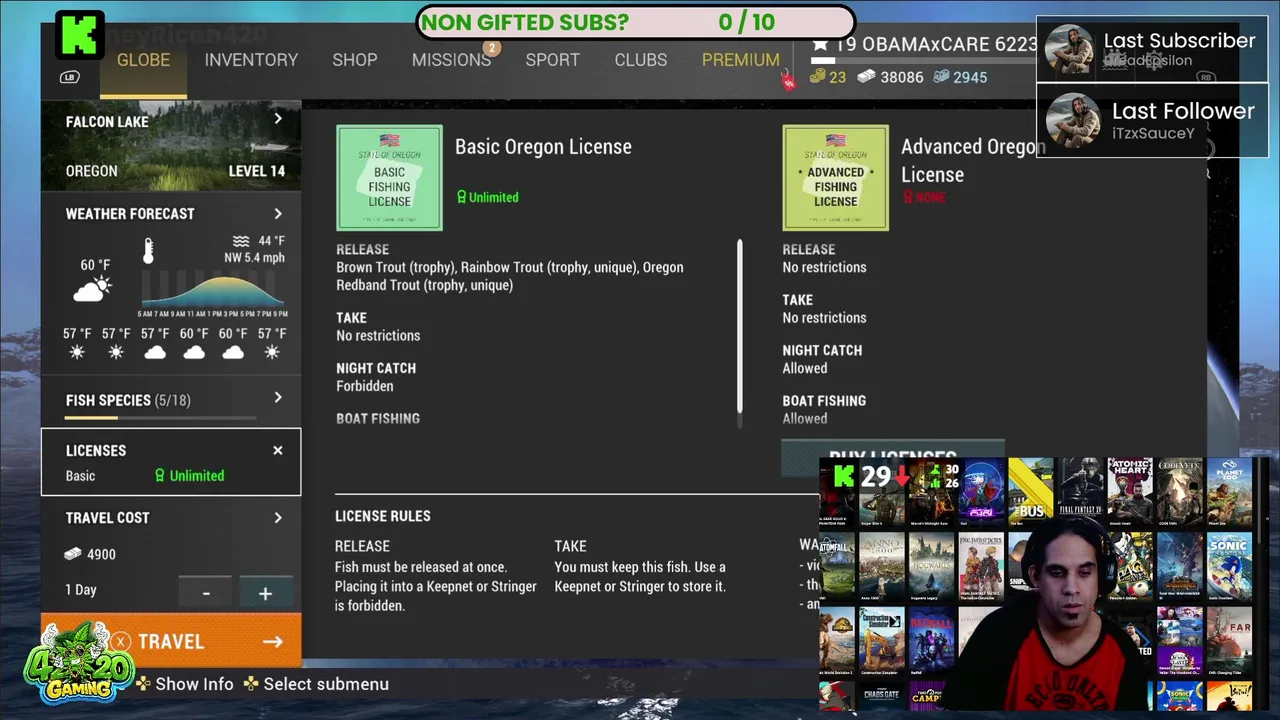This screenshot has width=1280, height=720.
Task: Click the second sun forecast icon
Action: click(116, 352)
